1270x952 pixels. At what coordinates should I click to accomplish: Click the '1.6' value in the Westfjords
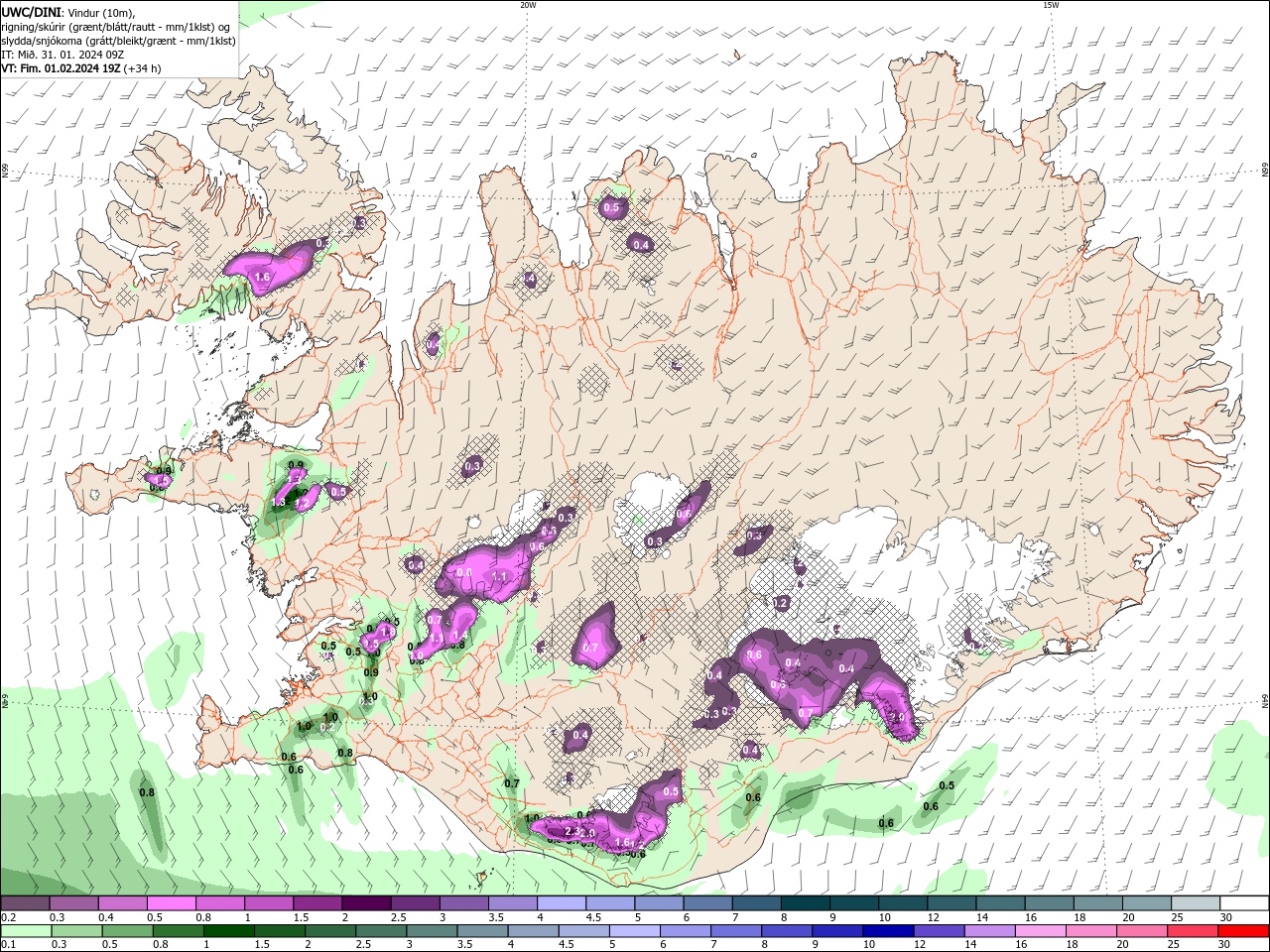pyautogui.click(x=263, y=278)
